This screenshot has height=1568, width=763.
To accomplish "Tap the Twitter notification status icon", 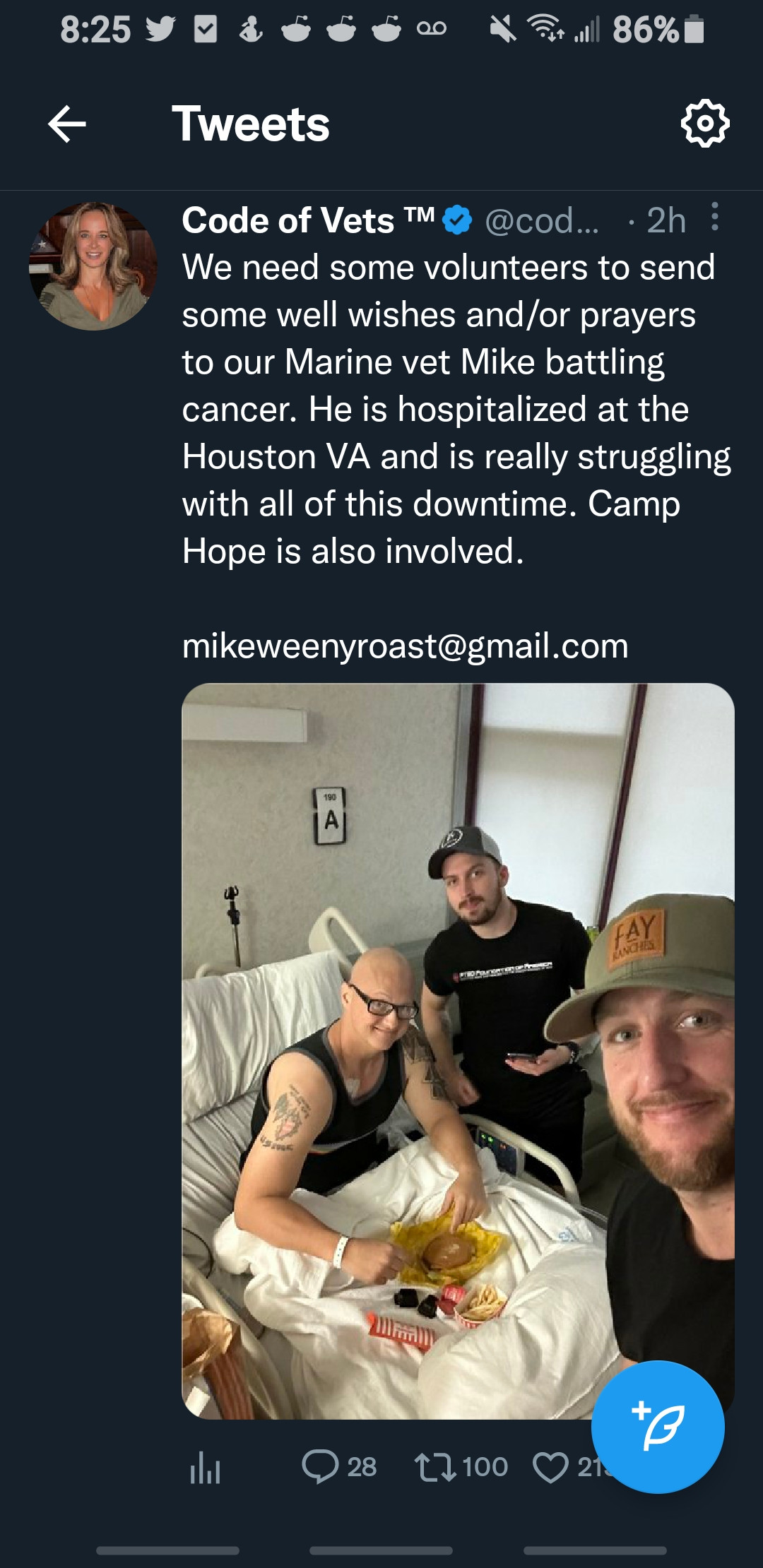I will (x=160, y=30).
